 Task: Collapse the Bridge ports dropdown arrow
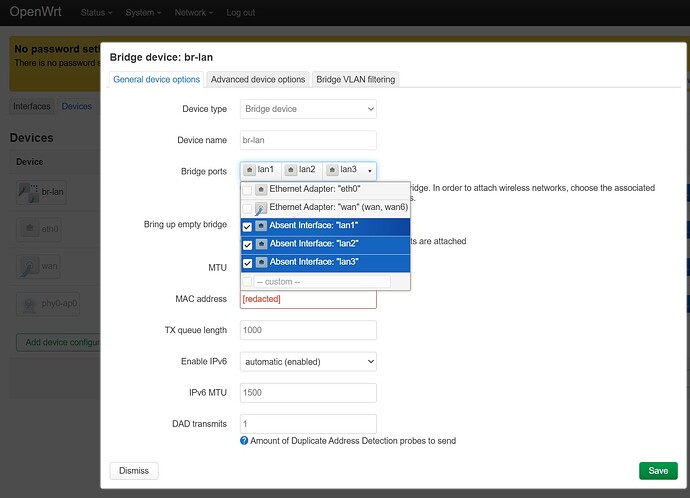[368, 171]
